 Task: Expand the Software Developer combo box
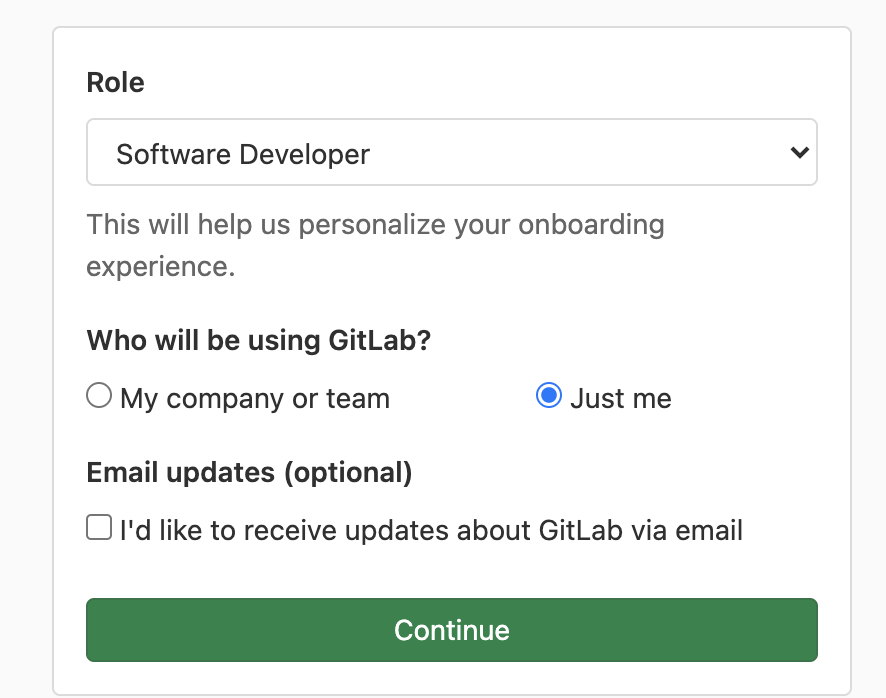pyautogui.click(x=450, y=152)
